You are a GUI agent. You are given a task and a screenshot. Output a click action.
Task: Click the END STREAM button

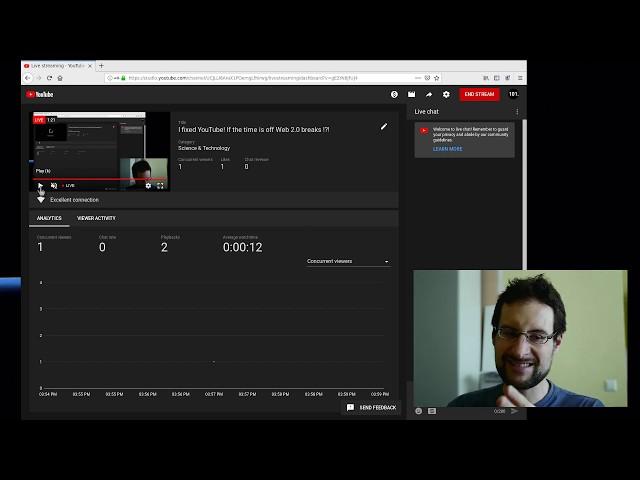click(479, 94)
